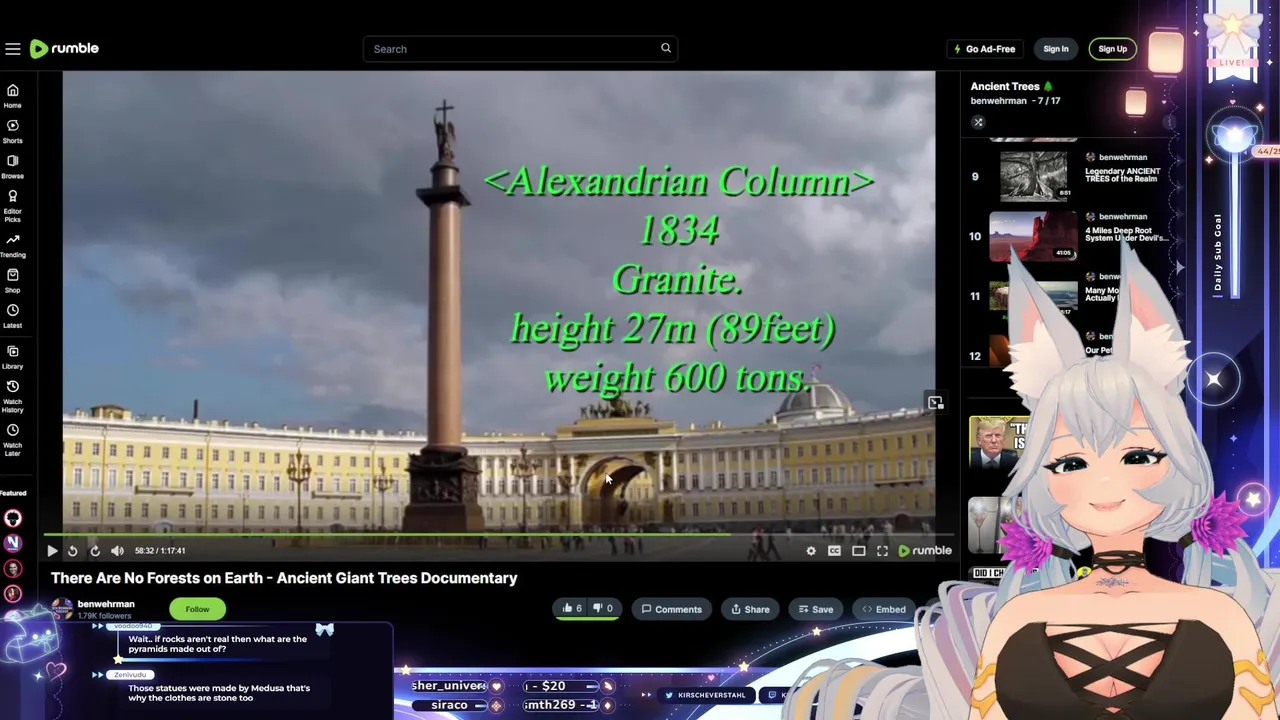Open video settings gear
The height and width of the screenshot is (720, 1280).
click(x=811, y=550)
